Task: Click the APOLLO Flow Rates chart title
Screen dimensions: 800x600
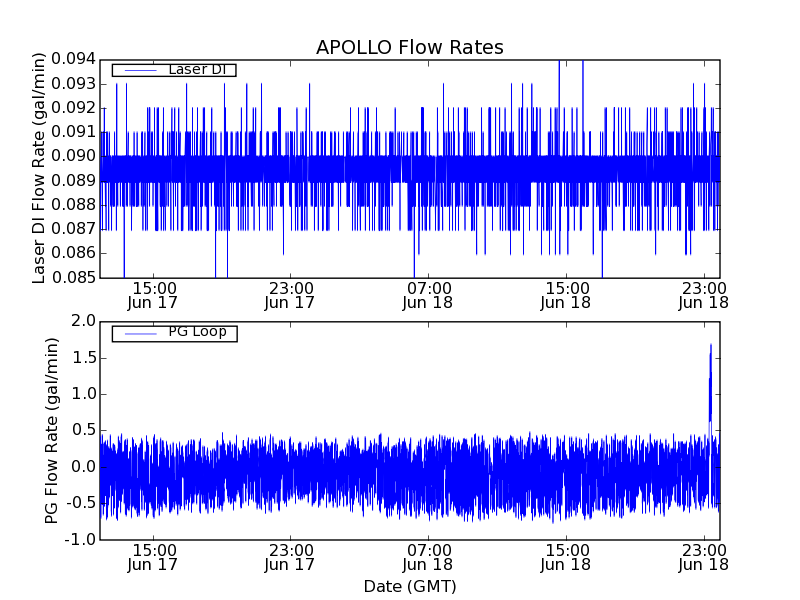Action: click(409, 47)
